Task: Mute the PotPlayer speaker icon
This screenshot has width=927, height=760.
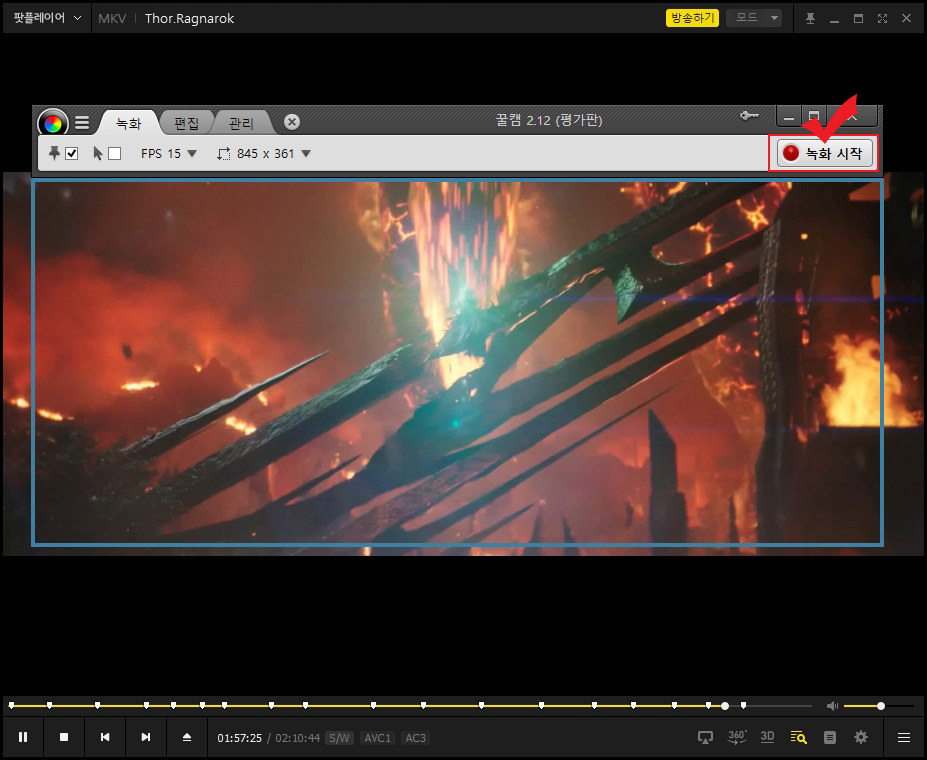Action: (x=832, y=706)
